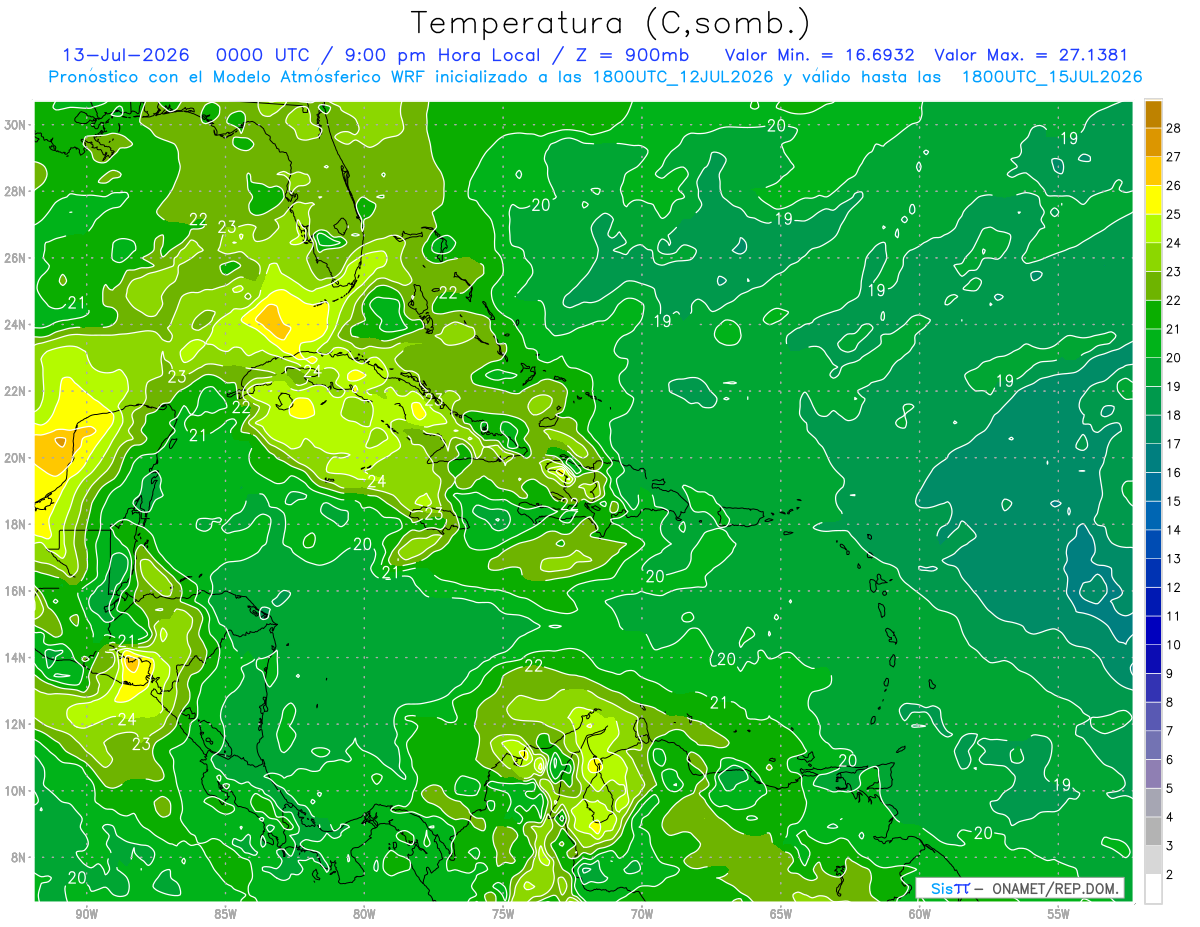1200x927 pixels.
Task: Click the "1800UTC_12JUL2026" initialization time
Action: click(x=683, y=77)
